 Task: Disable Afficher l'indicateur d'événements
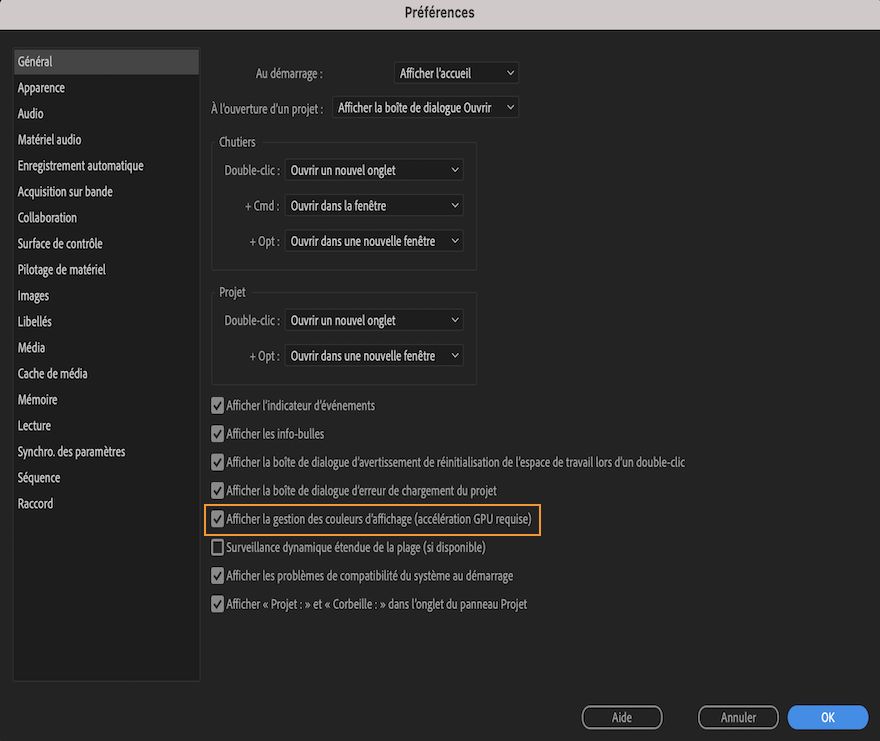pyautogui.click(x=217, y=405)
